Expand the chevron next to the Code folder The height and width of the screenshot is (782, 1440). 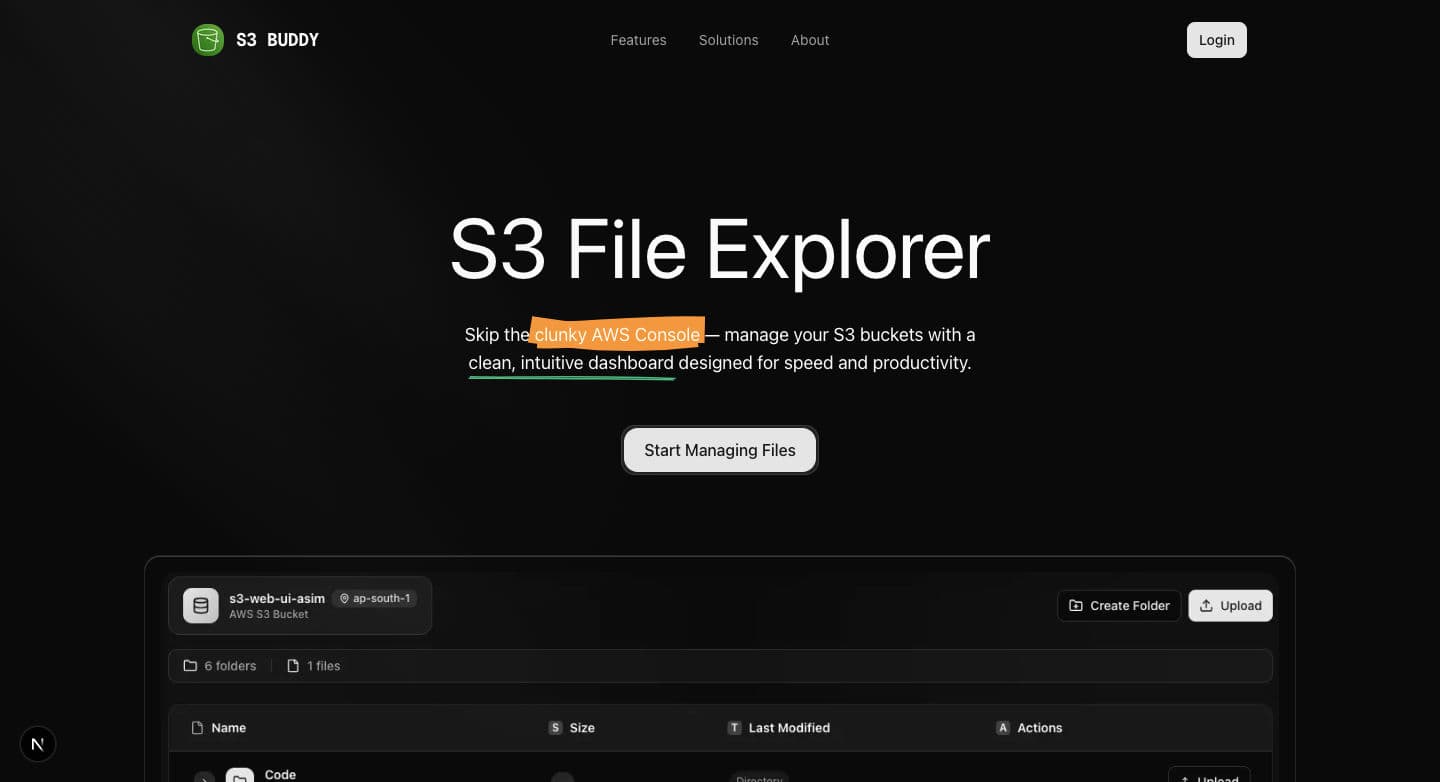tap(204, 777)
